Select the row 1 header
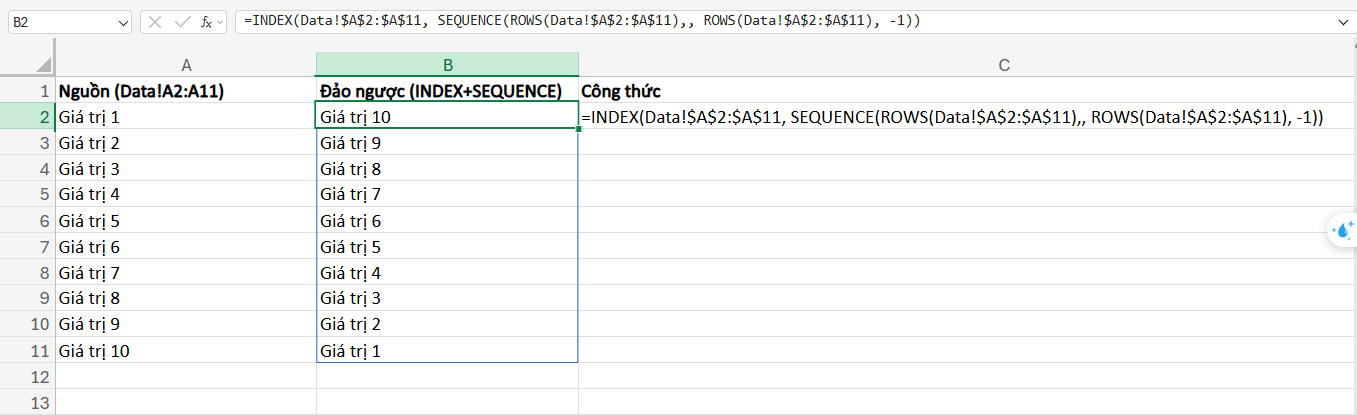 28,91
